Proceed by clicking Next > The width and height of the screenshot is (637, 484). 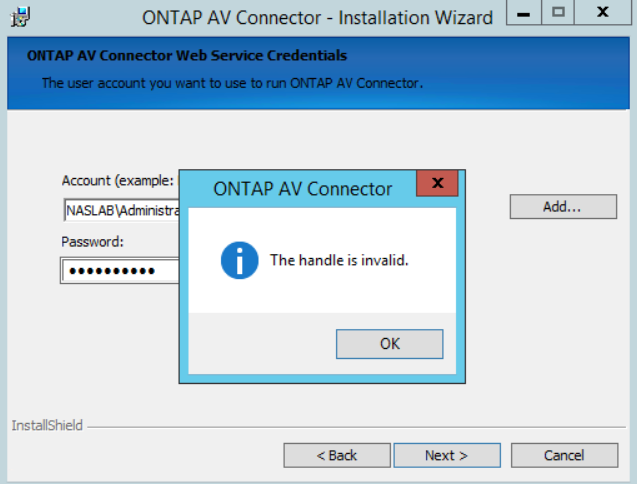[446, 455]
